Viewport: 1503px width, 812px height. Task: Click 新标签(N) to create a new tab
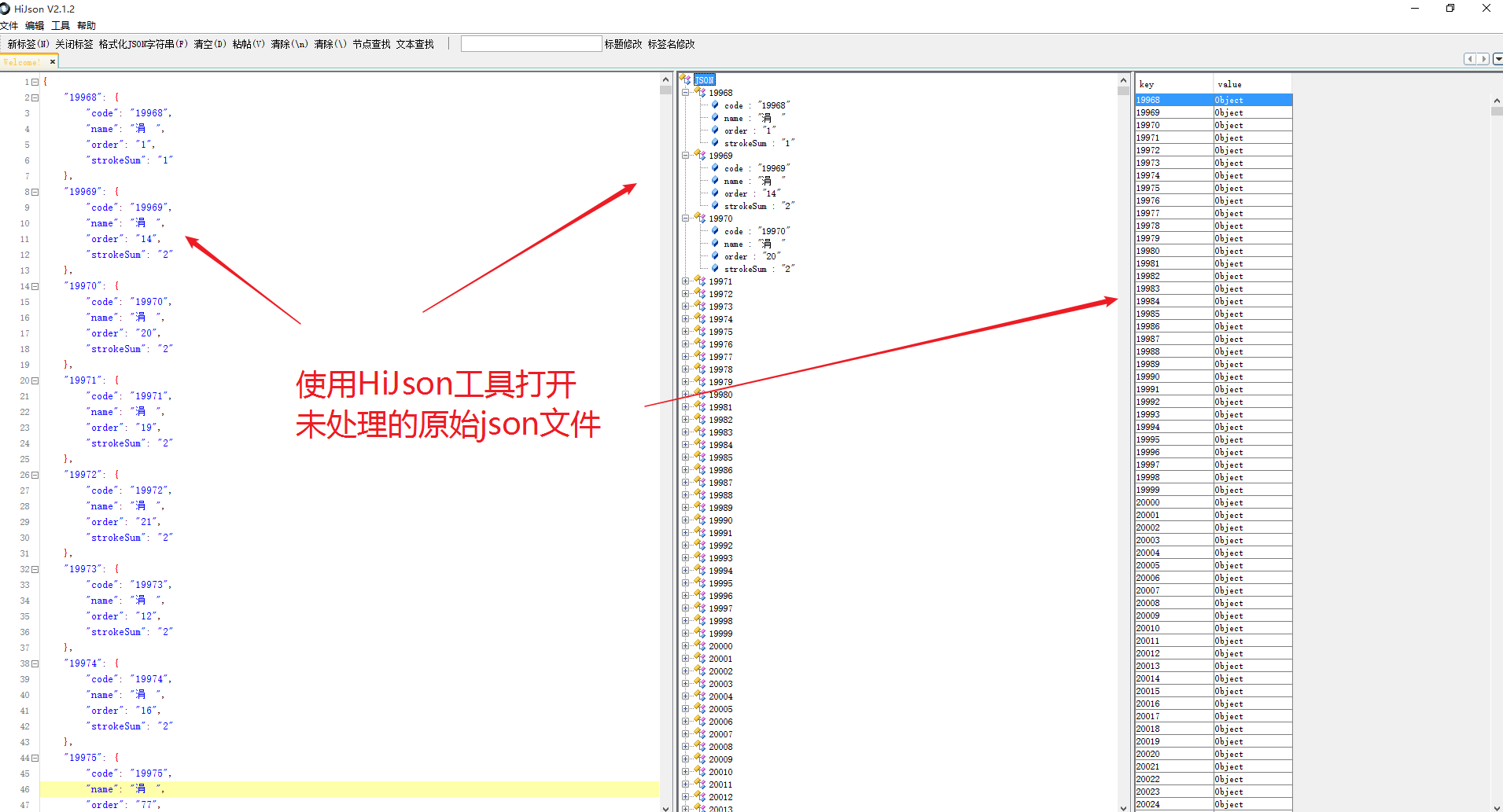(x=28, y=44)
